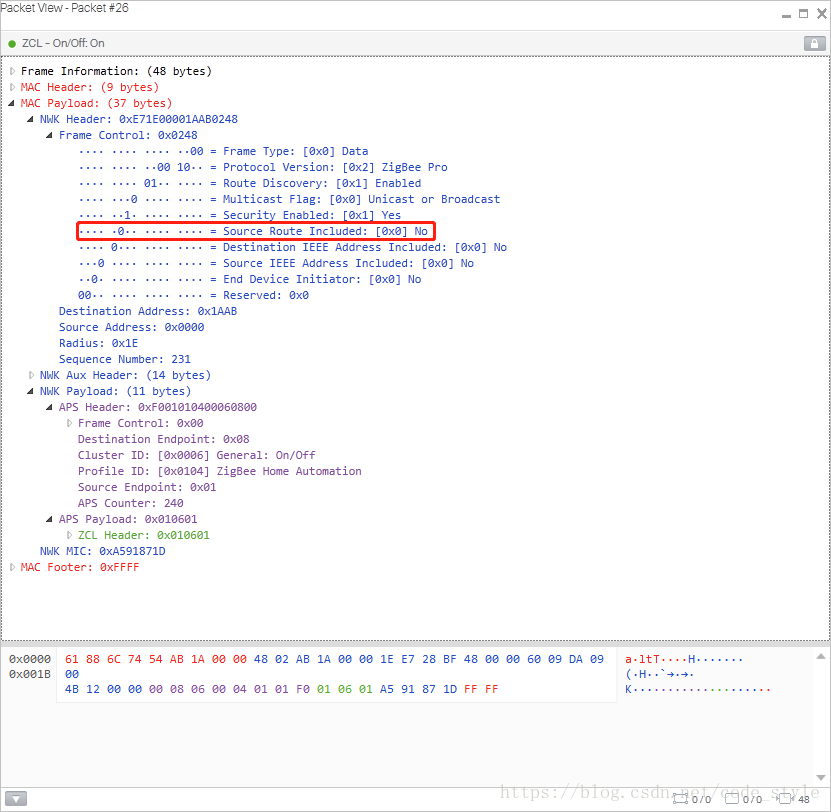Maximize the Packet View window

pos(803,14)
